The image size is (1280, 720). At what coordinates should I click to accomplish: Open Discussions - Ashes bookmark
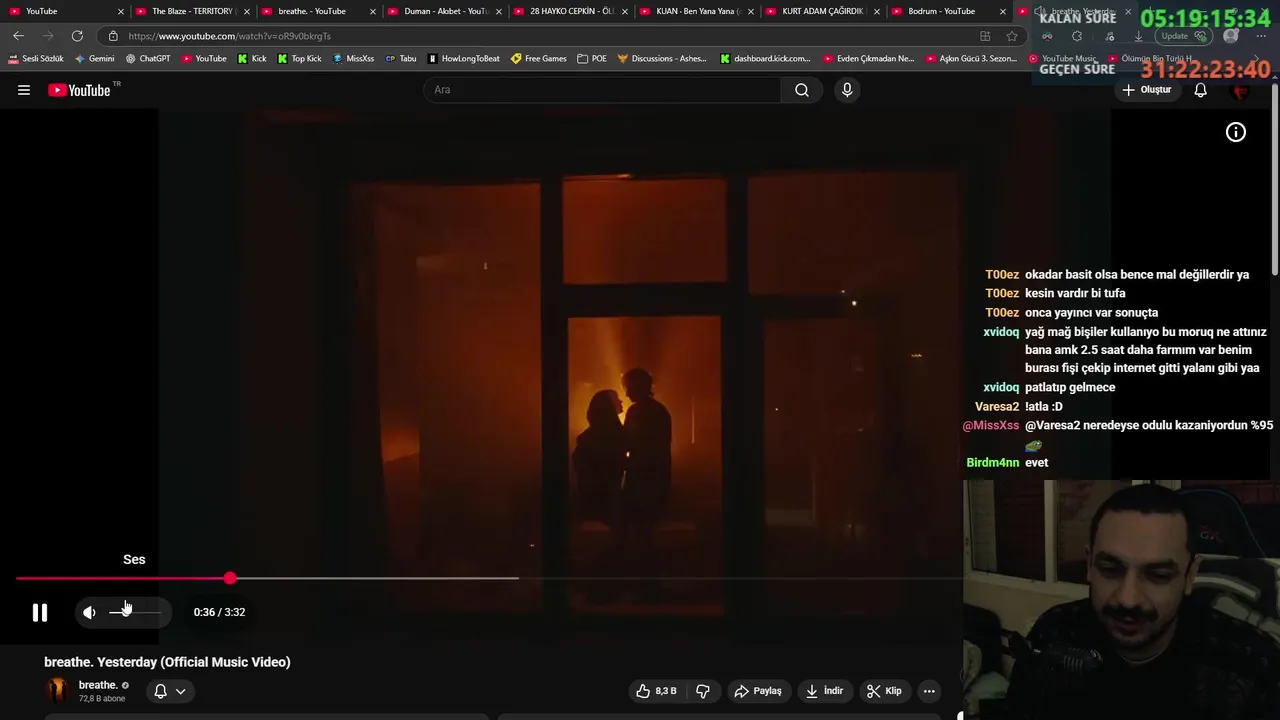[x=662, y=58]
